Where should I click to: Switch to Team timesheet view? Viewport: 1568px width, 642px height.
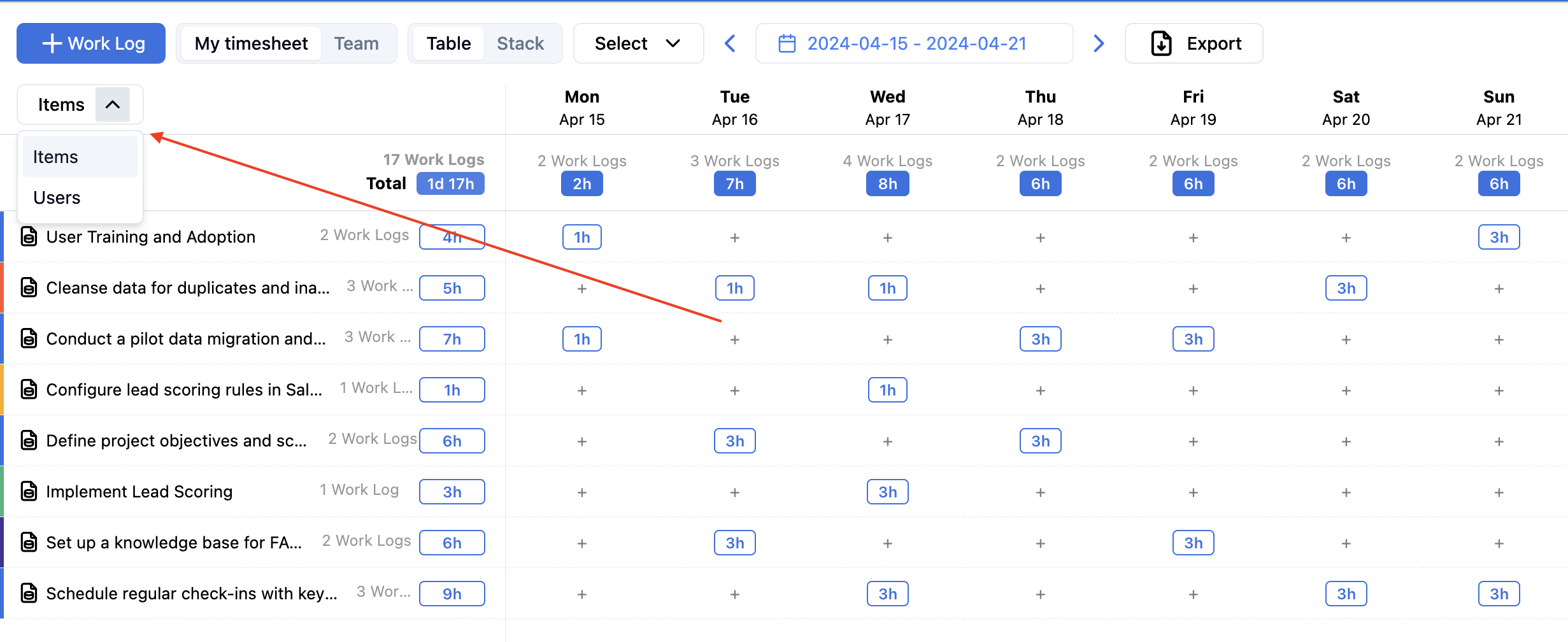point(356,43)
